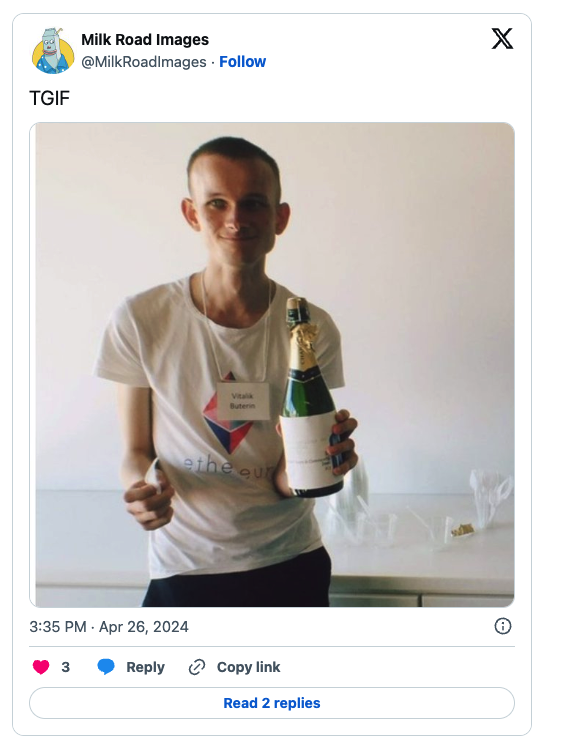Open the circled info icon beside the date

(502, 626)
